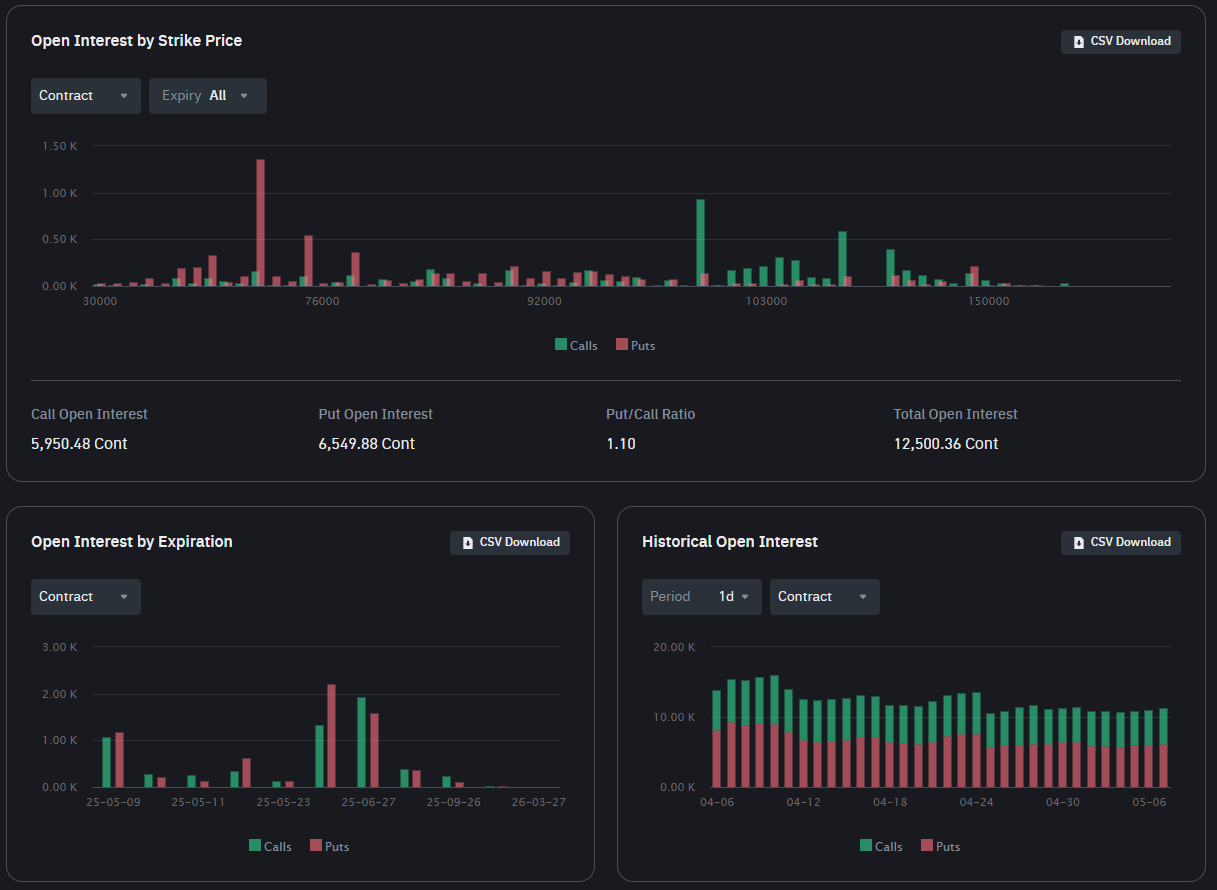Click the 05-06 stacked bar in historical chart
Screen dimensions: 1217x890
coord(1163,750)
